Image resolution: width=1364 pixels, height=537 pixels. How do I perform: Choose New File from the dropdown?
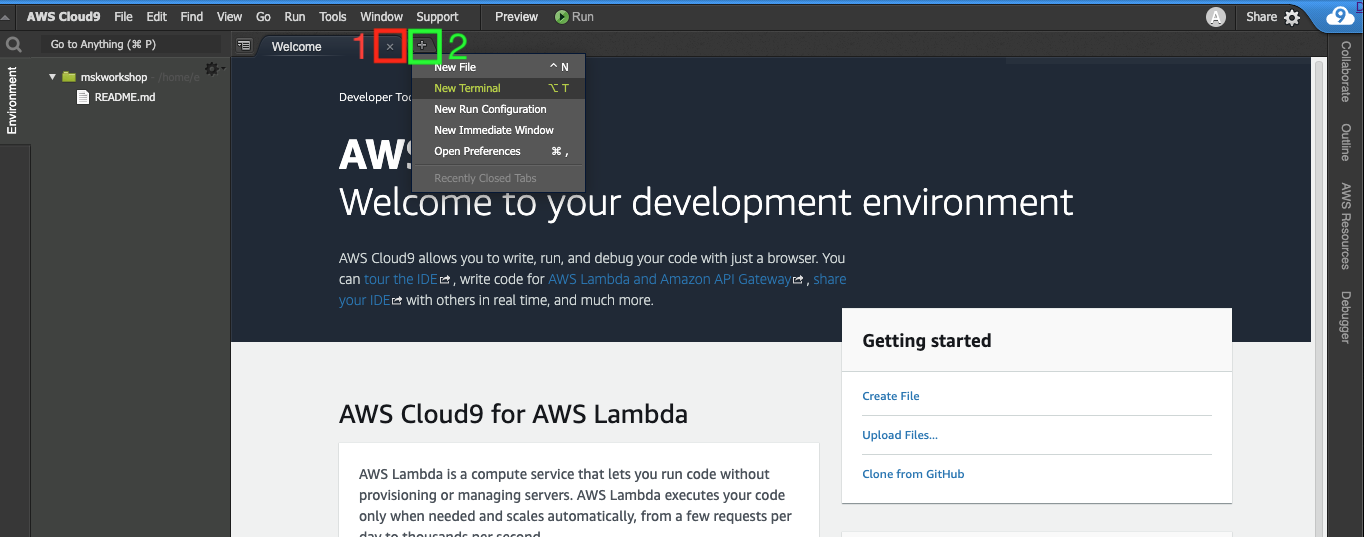coord(498,67)
